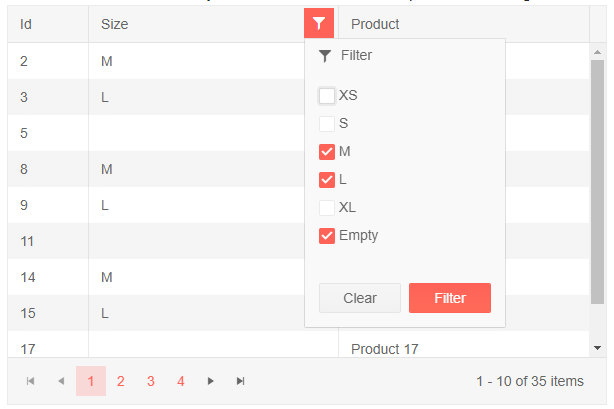Untick the Empty filter checkbox
The height and width of the screenshot is (409, 614).
[327, 236]
